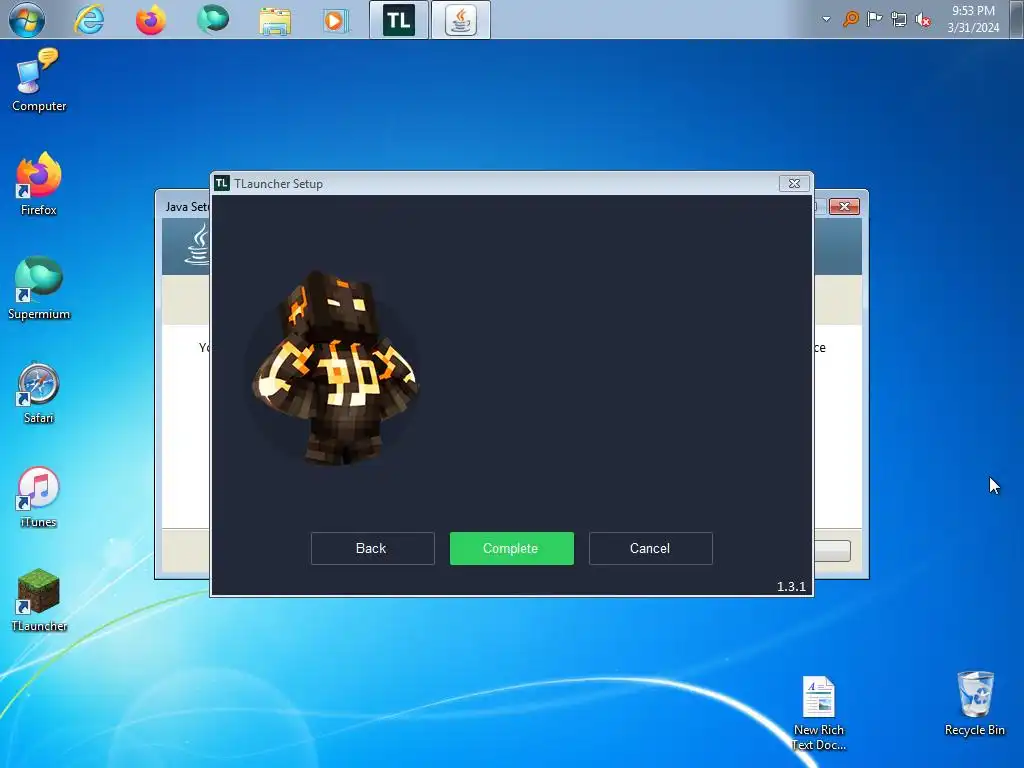Select the iTunes desktop shortcut
The height and width of the screenshot is (768, 1024).
tap(39, 496)
